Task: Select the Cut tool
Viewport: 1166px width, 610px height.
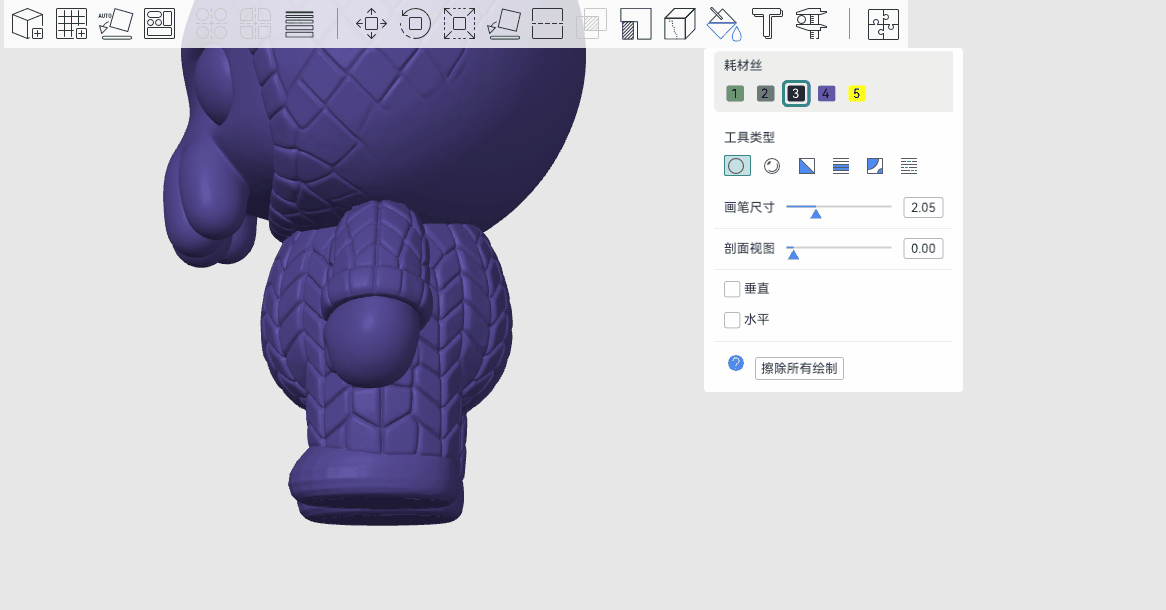Action: pos(547,24)
